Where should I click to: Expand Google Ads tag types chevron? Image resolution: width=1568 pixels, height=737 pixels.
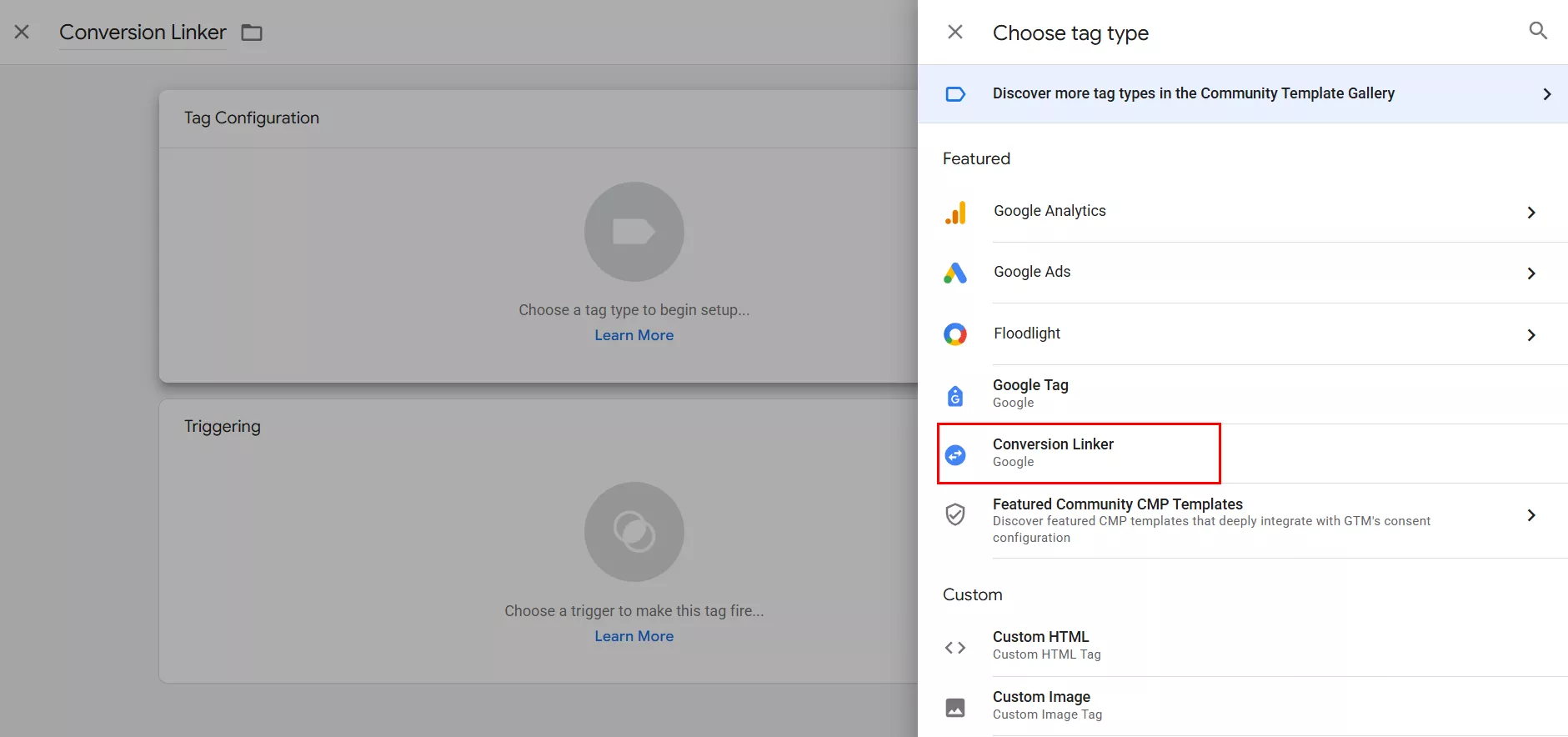(x=1531, y=273)
